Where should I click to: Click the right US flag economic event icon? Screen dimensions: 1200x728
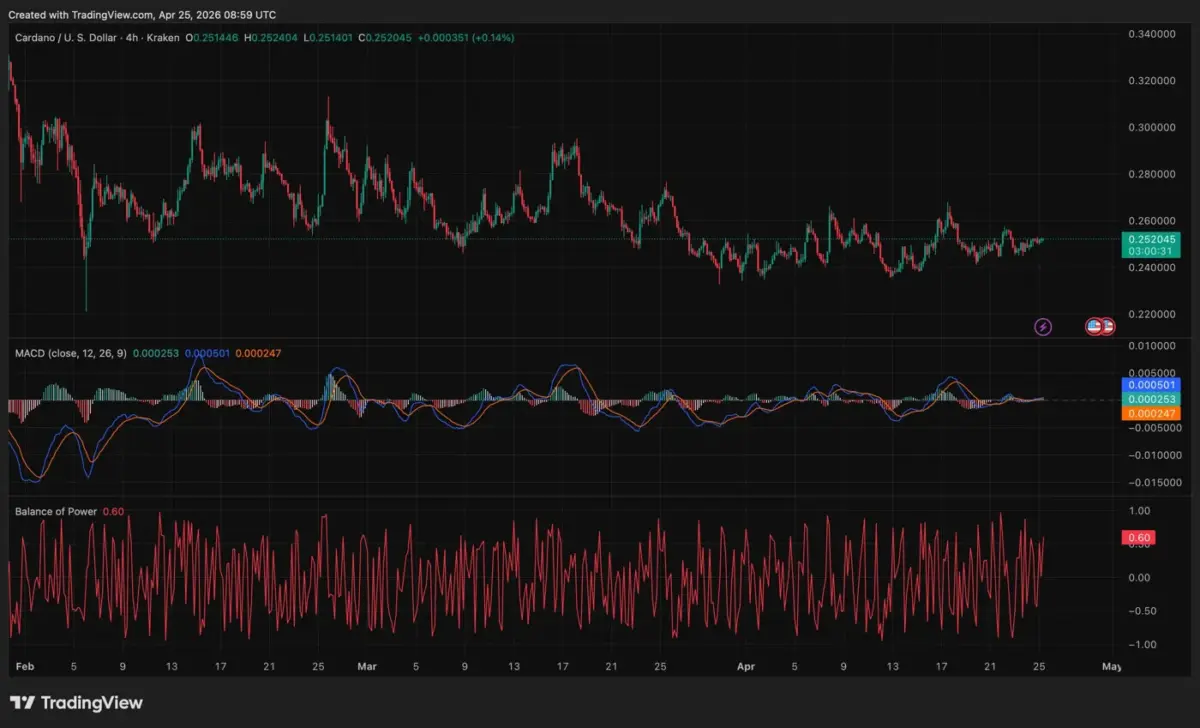click(1107, 326)
